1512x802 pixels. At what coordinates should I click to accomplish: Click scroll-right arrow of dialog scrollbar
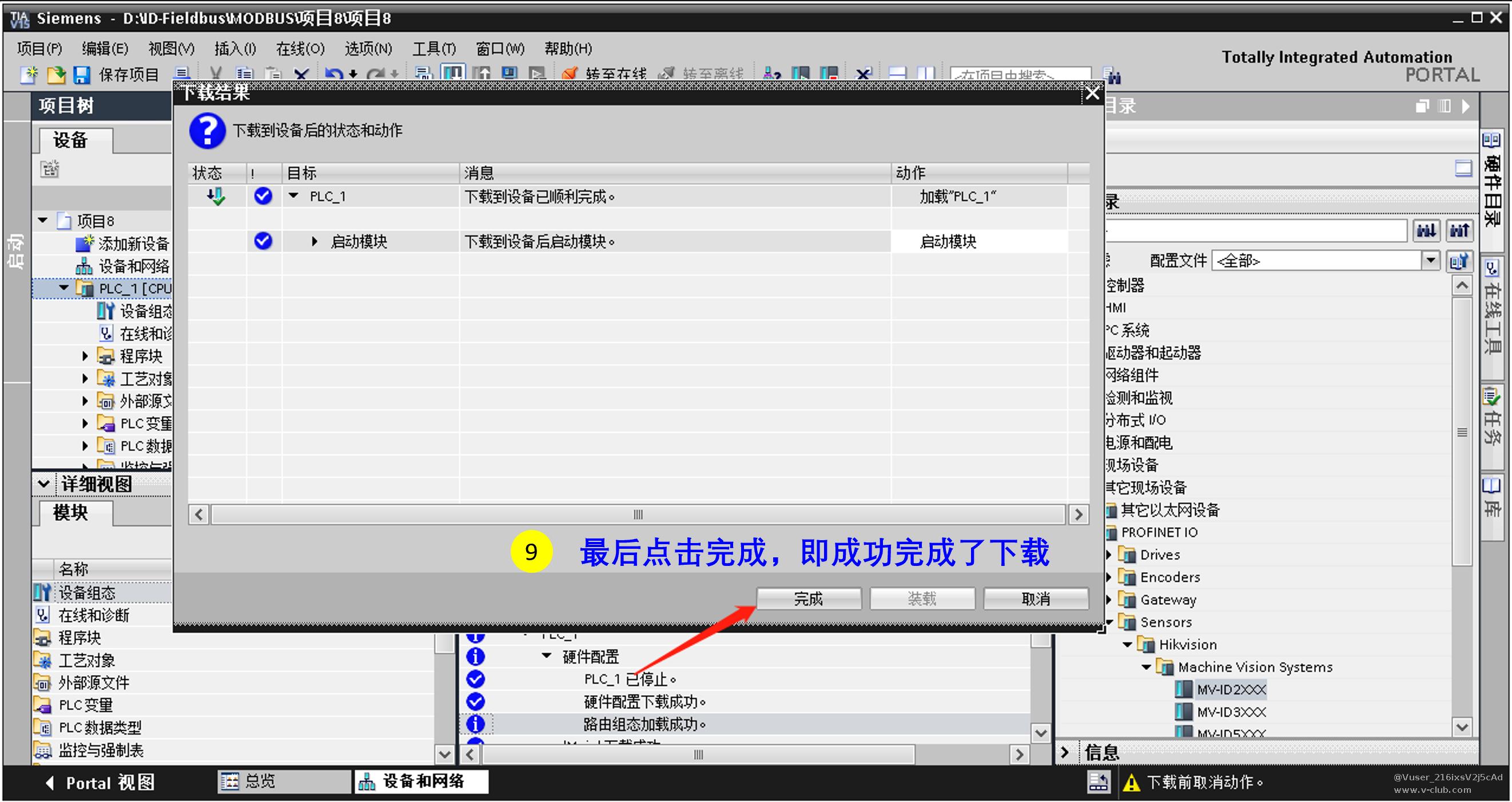coord(1079,514)
